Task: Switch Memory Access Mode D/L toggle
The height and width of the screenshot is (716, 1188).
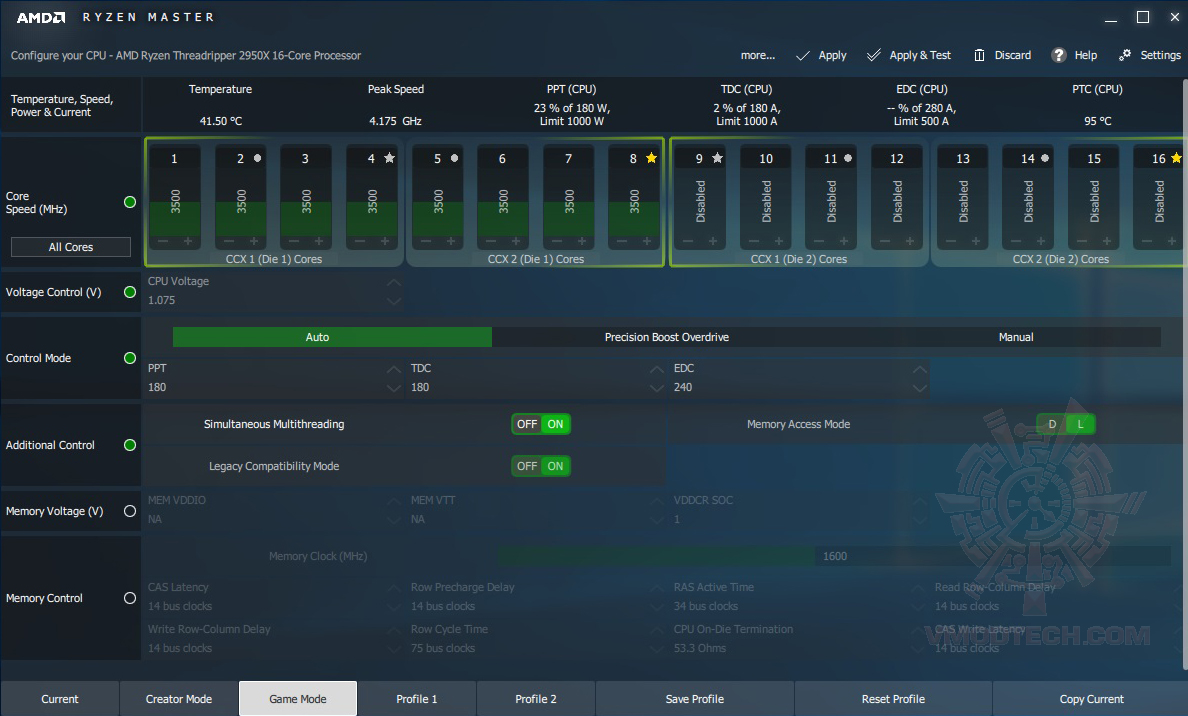Action: pos(1065,424)
